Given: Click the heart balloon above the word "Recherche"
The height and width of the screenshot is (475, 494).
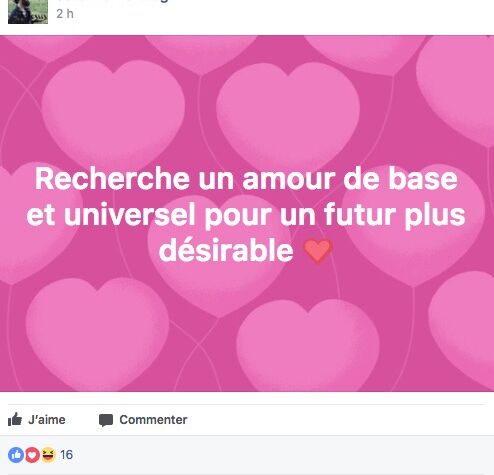Looking at the screenshot, I should click(x=113, y=112).
